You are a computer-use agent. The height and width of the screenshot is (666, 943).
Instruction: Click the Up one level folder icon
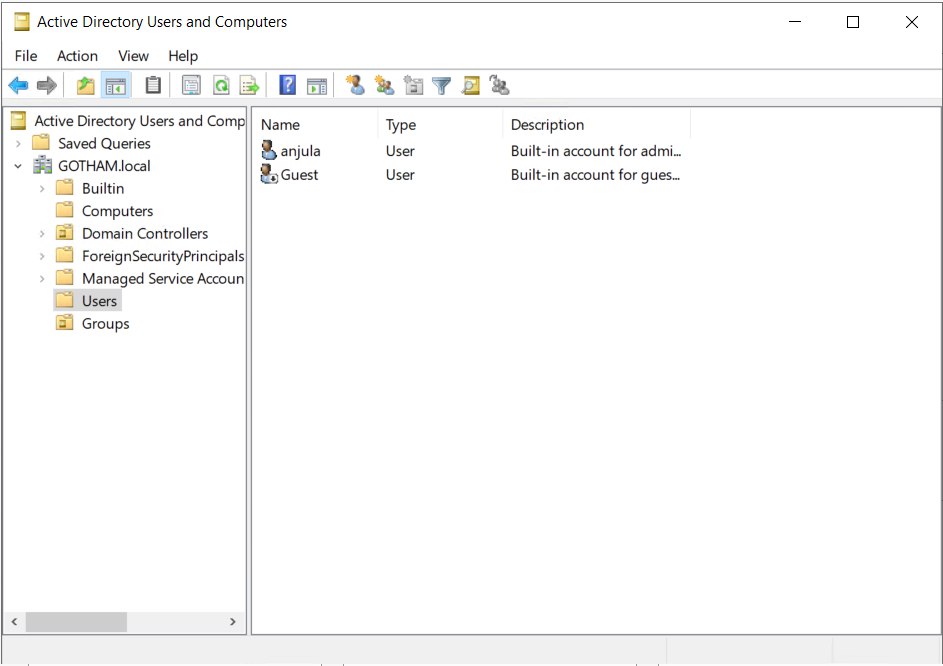pyautogui.click(x=86, y=86)
